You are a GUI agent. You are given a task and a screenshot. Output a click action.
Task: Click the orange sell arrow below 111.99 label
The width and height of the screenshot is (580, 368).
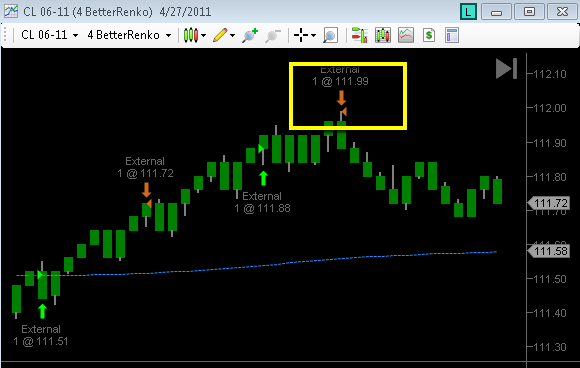341,98
